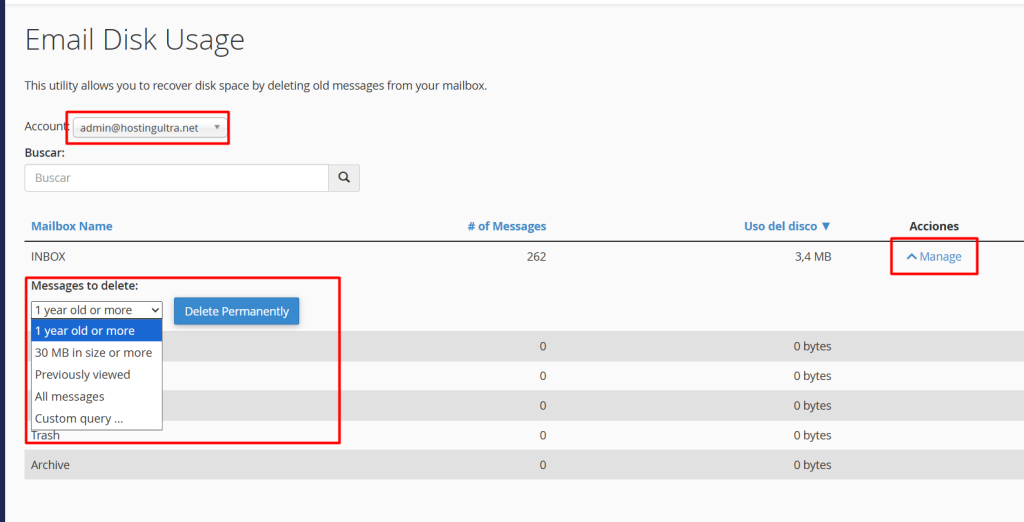1024x522 pixels.
Task: Select the 'All messages' option
Action: pos(69,397)
